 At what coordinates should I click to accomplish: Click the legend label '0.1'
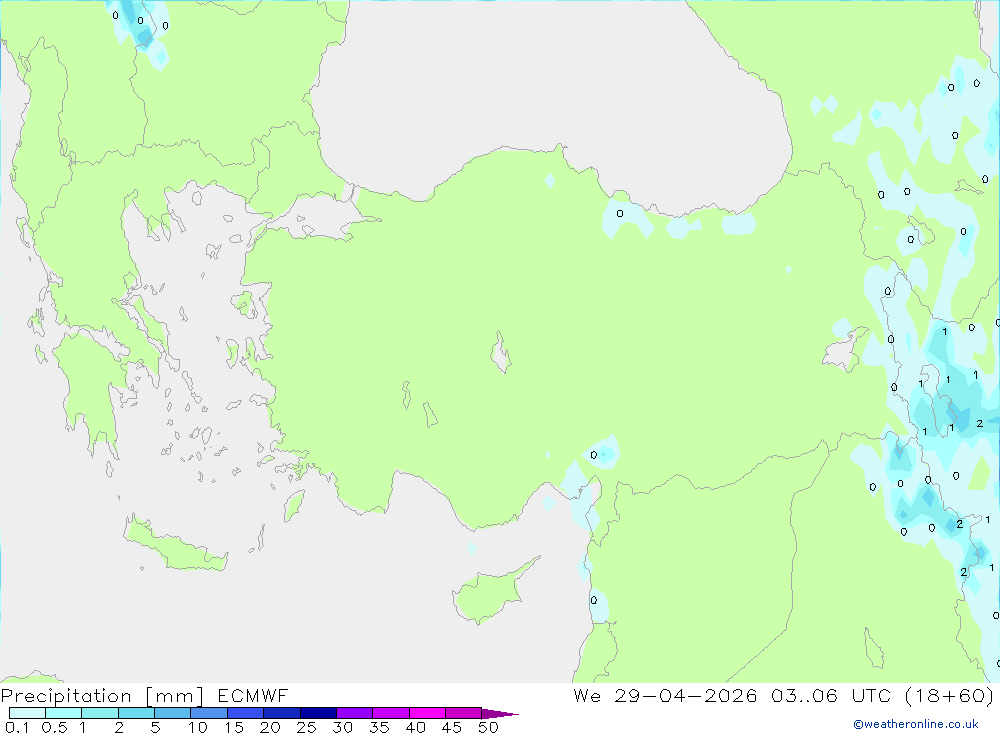click(x=17, y=727)
